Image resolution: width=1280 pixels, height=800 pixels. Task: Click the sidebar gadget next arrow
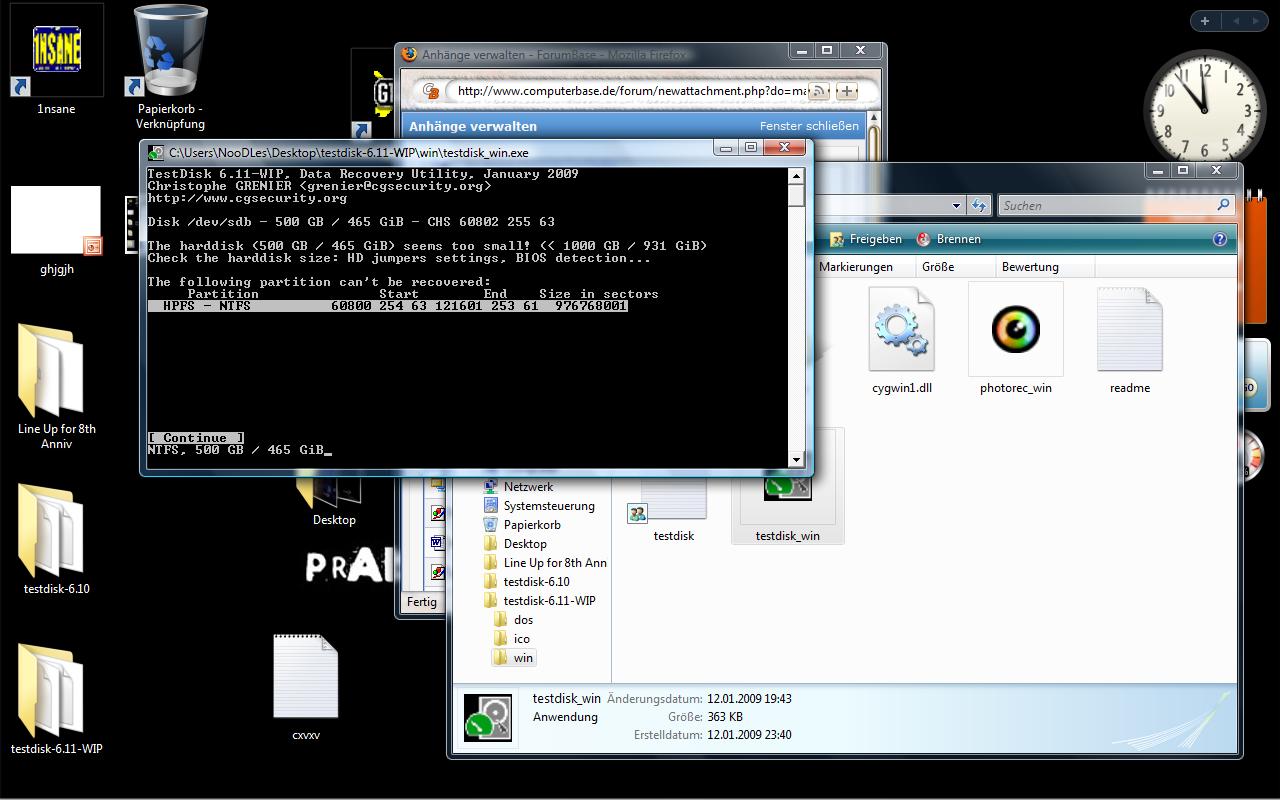pyautogui.click(x=1255, y=20)
